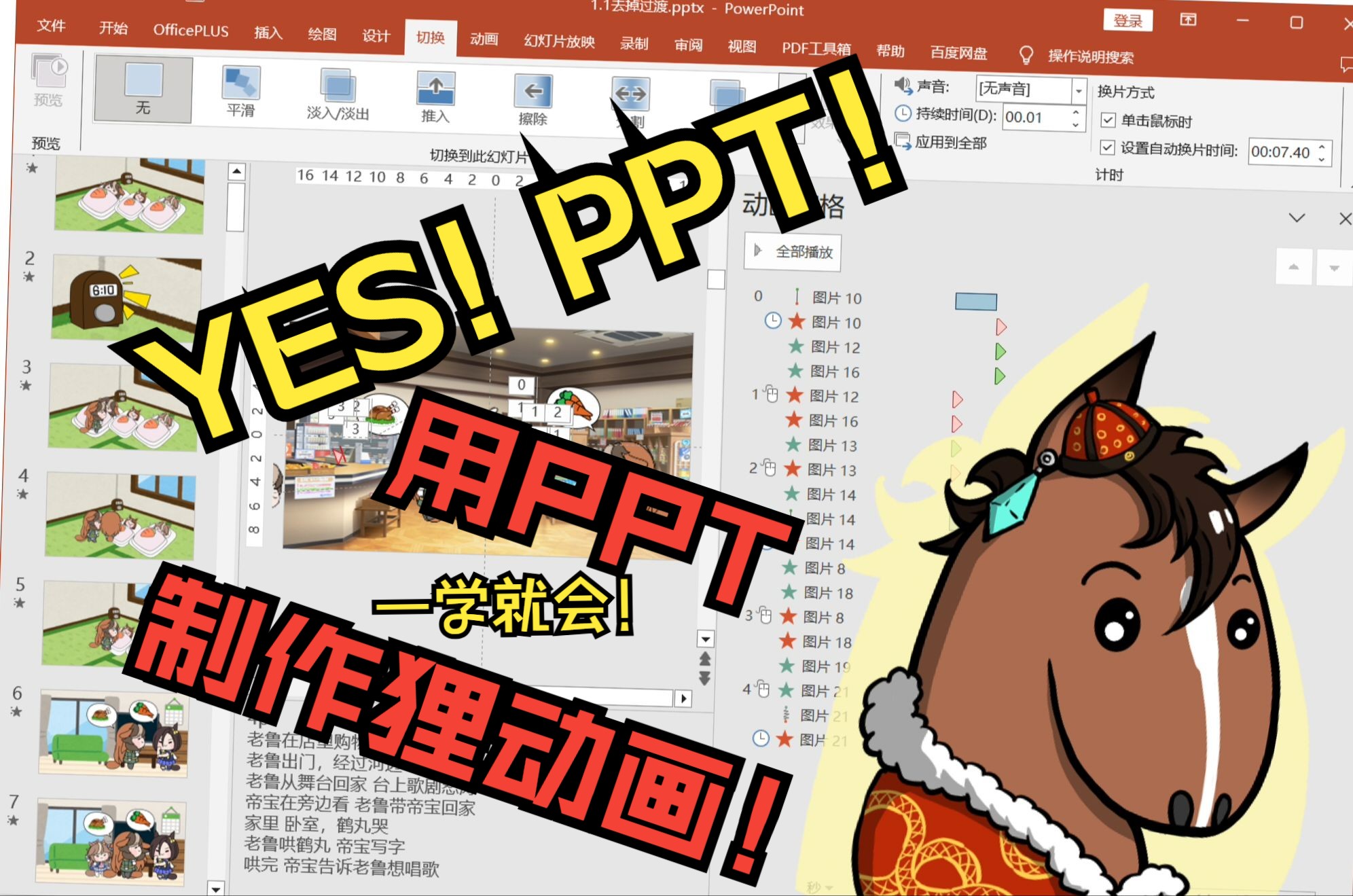
Task: Go to next slide using double-down arrow
Action: click(704, 678)
